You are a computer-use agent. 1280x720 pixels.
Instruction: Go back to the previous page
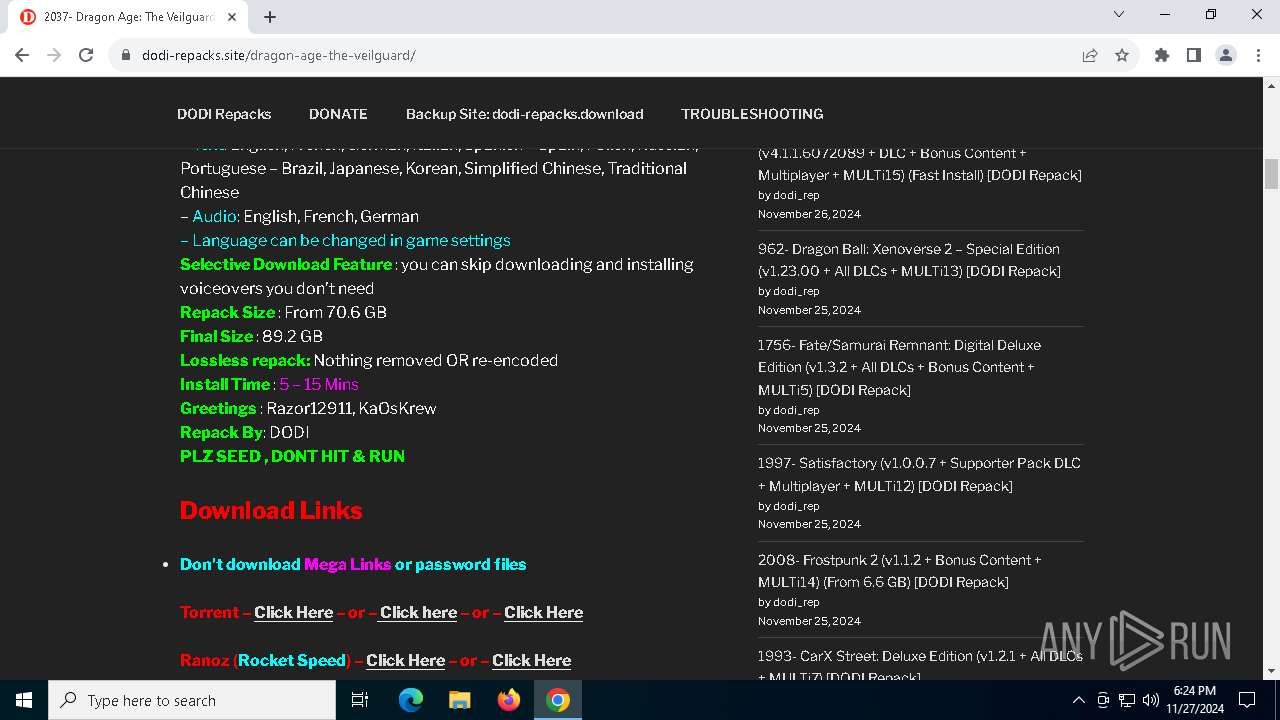[x=22, y=55]
